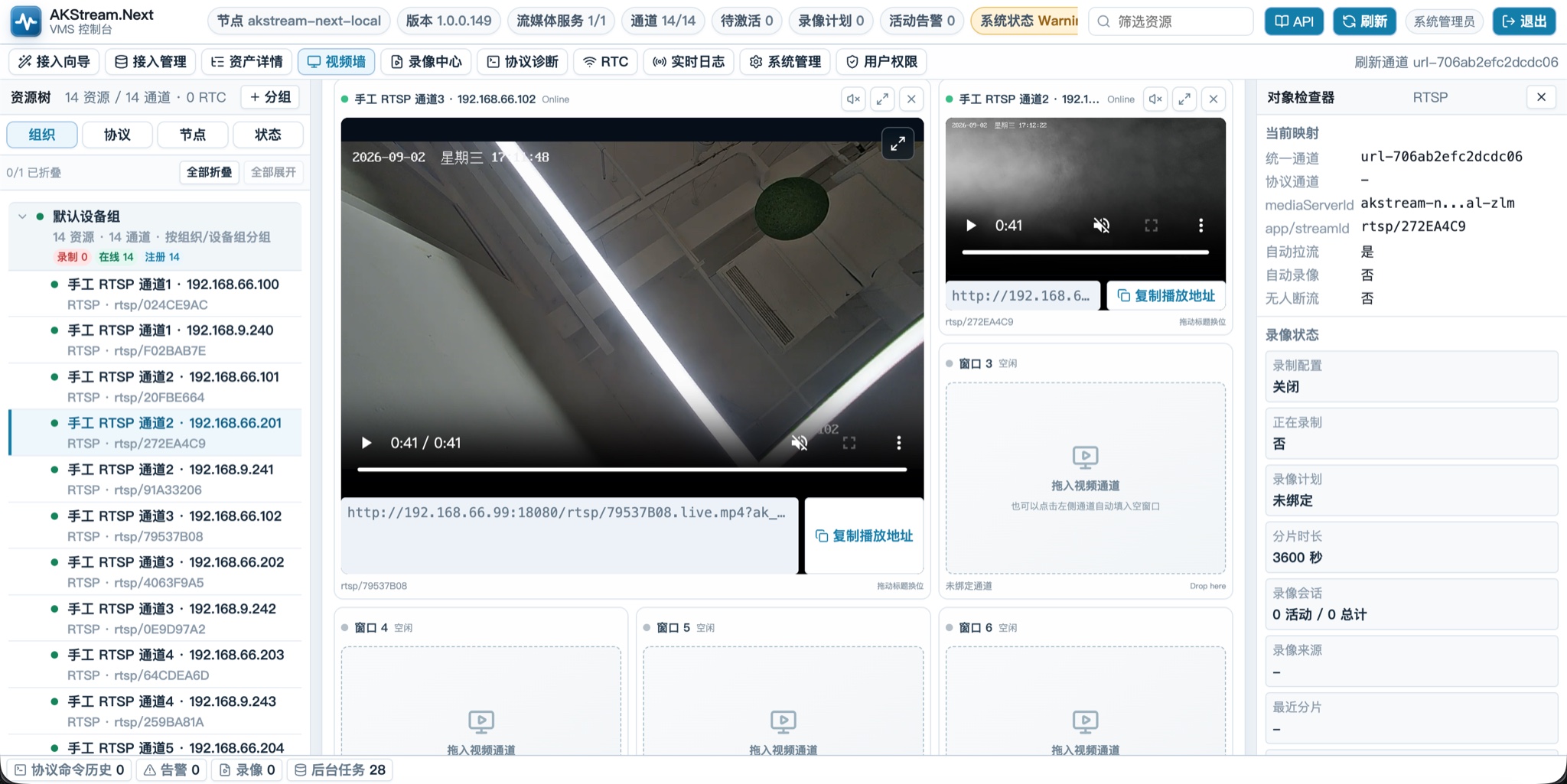Mute icon in 通道3 window header
Screen dimensions: 1567x784
tap(853, 99)
